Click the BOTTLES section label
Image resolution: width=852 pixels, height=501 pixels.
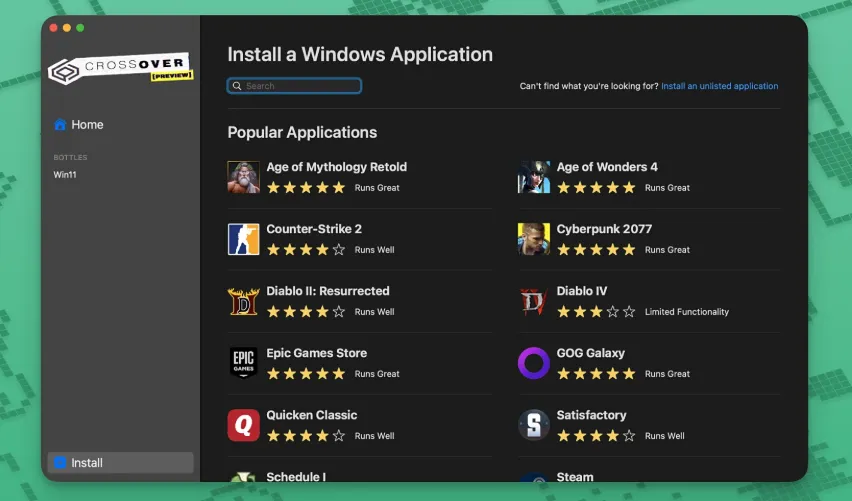[70, 157]
